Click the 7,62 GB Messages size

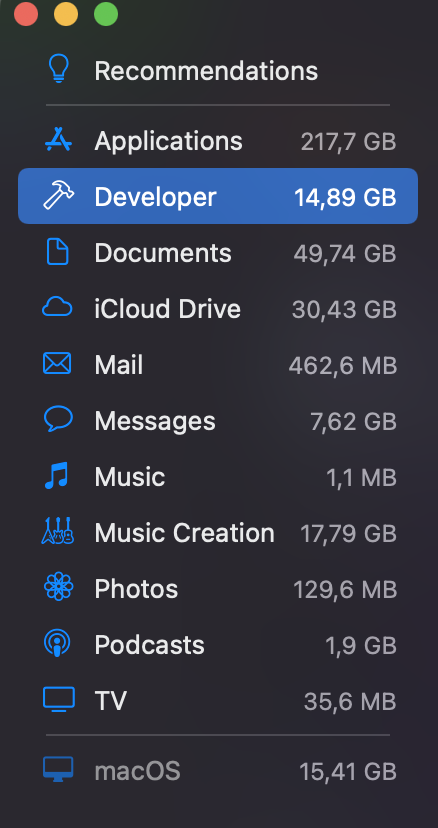pyautogui.click(x=353, y=421)
